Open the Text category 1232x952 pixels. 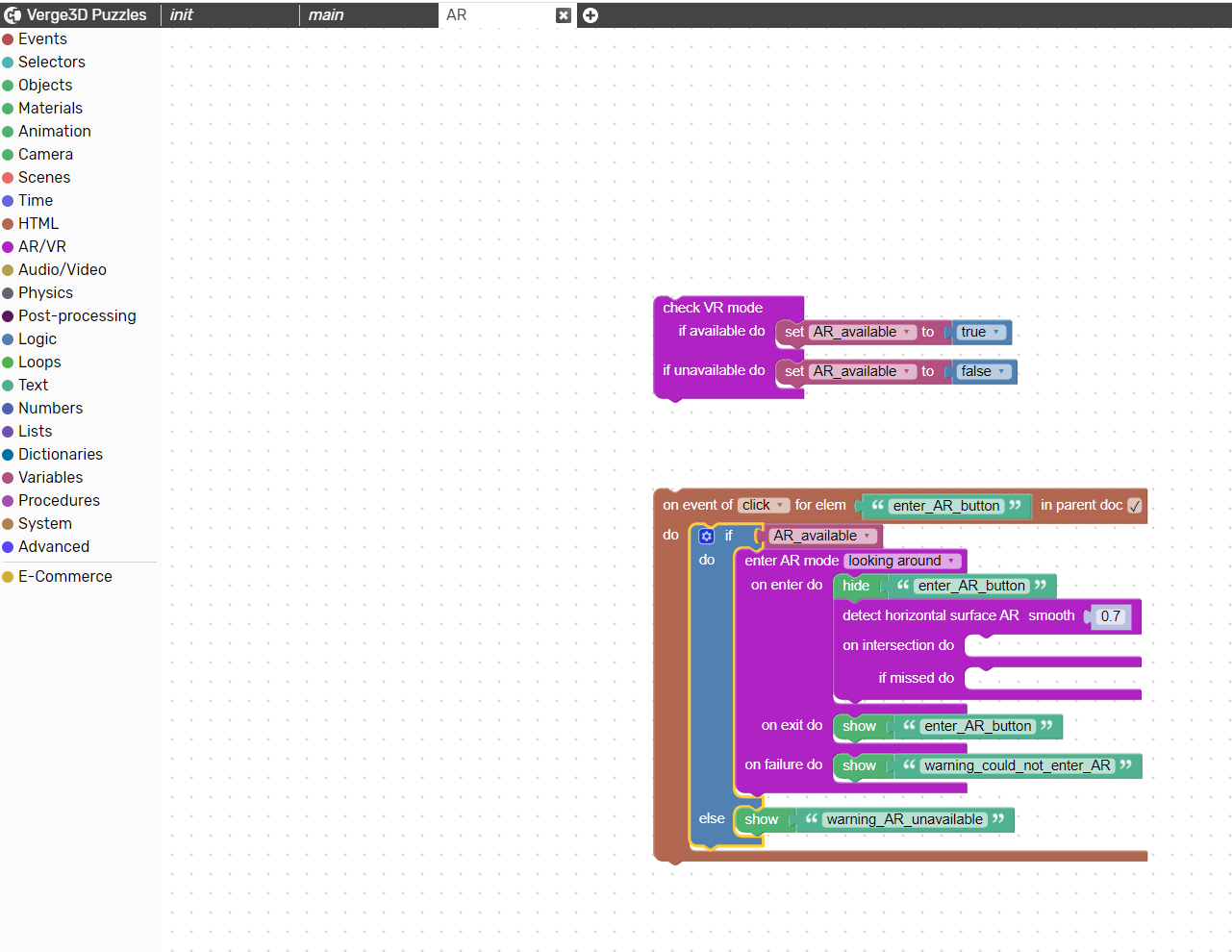tap(33, 385)
